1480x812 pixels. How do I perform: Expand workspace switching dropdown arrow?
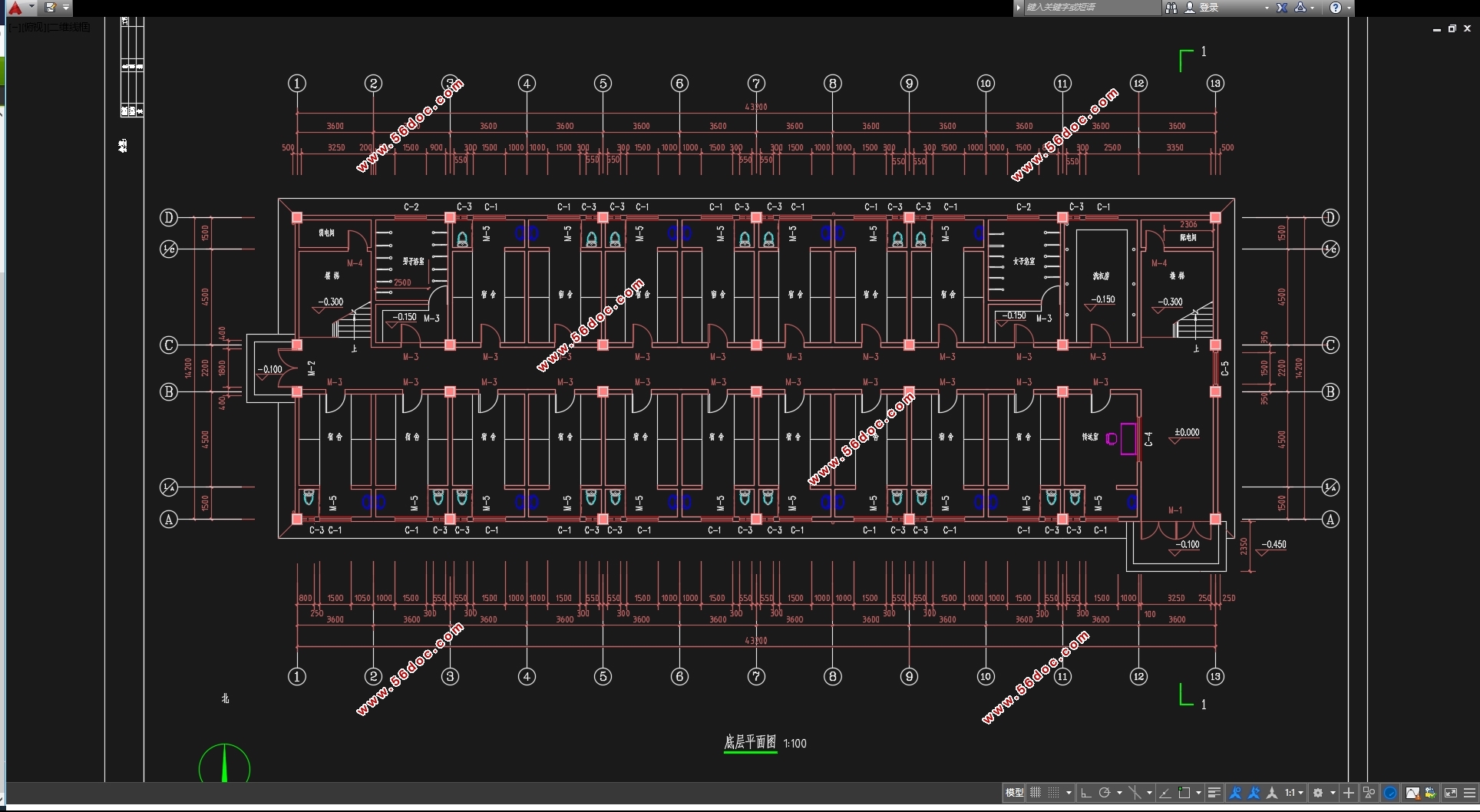pos(1333,793)
